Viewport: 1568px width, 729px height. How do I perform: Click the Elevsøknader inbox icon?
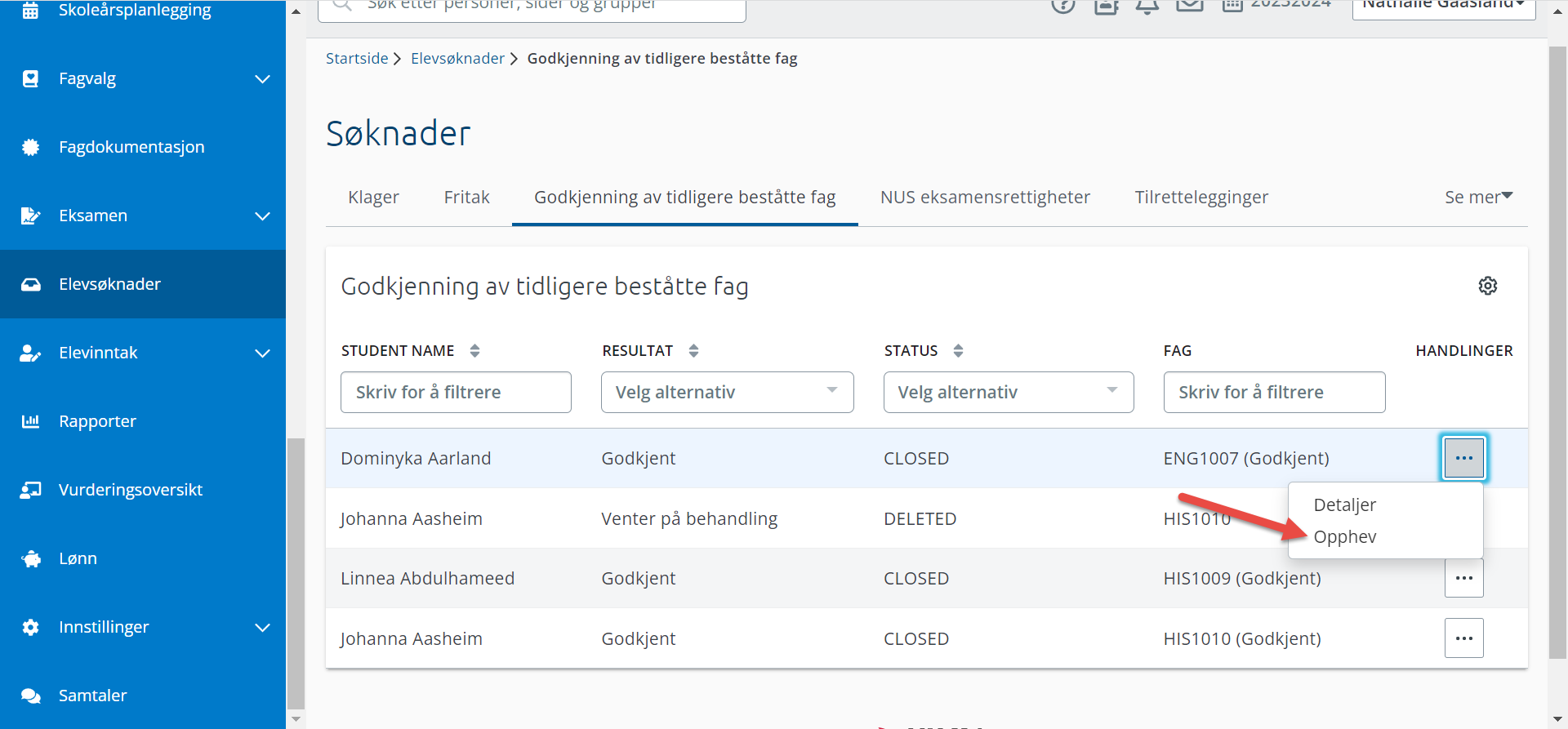coord(30,284)
